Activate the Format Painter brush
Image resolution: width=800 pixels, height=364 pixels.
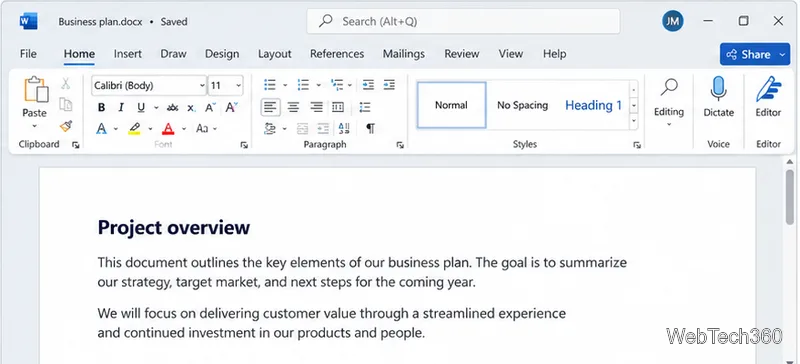pyautogui.click(x=66, y=126)
